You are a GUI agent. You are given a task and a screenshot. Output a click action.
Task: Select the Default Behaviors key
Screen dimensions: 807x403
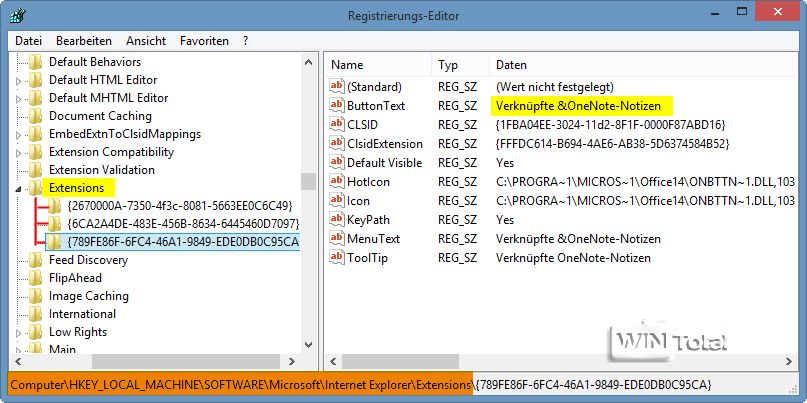tap(95, 62)
